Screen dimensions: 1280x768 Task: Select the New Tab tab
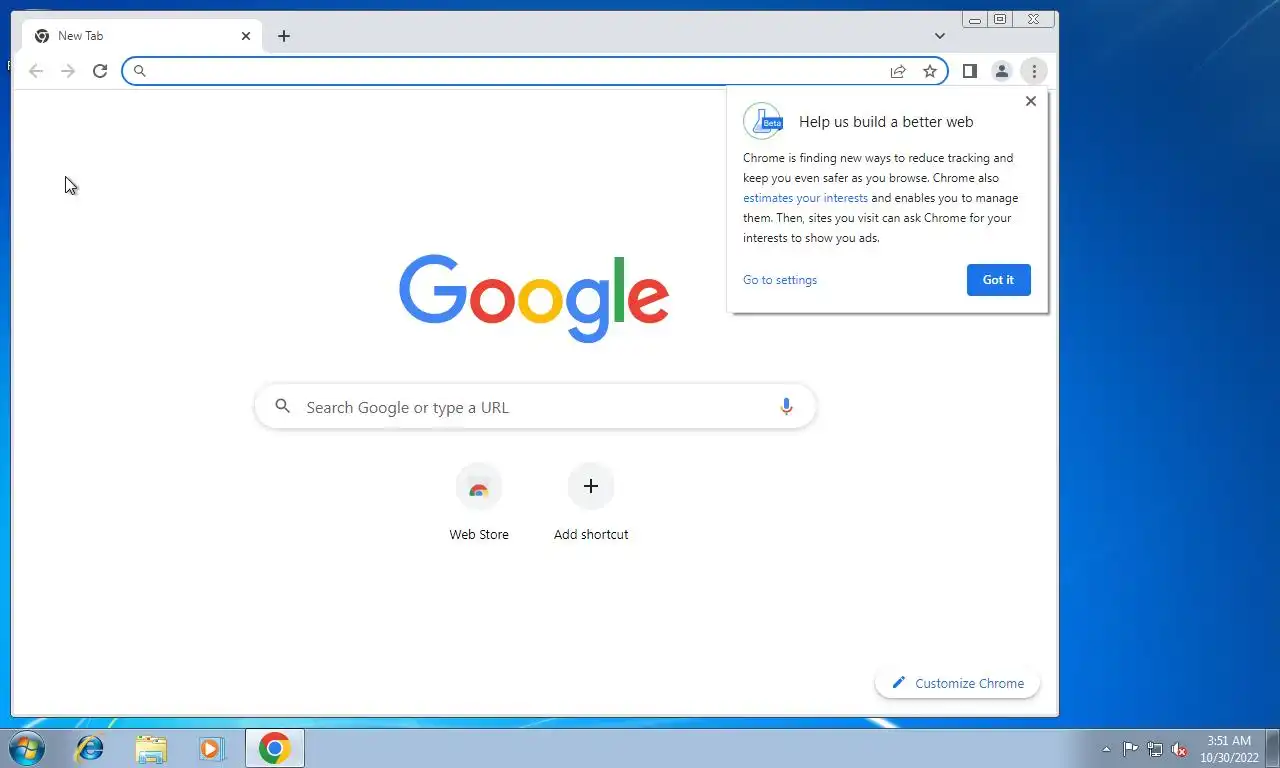coord(142,36)
